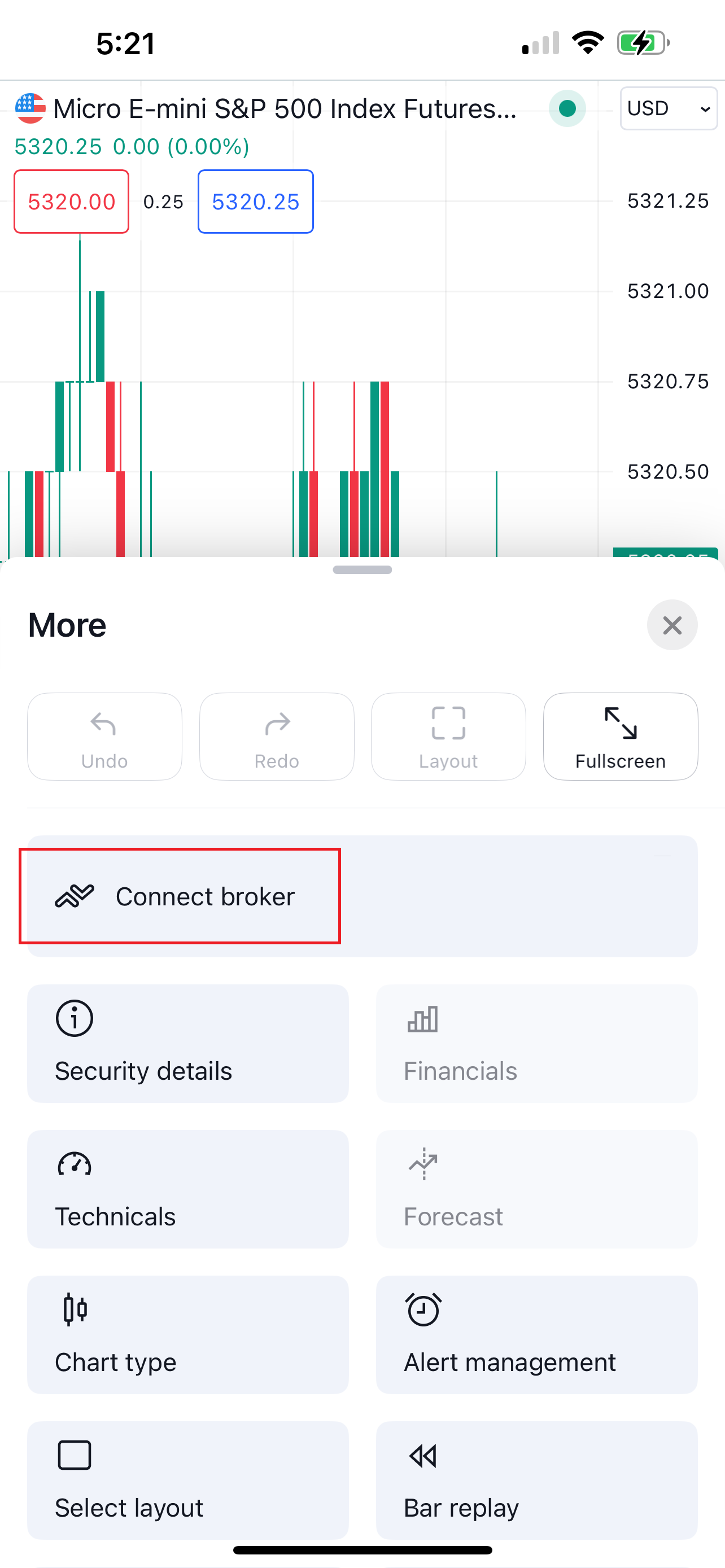The width and height of the screenshot is (725, 1568).
Task: Tap the green market status indicator
Action: pyautogui.click(x=567, y=108)
